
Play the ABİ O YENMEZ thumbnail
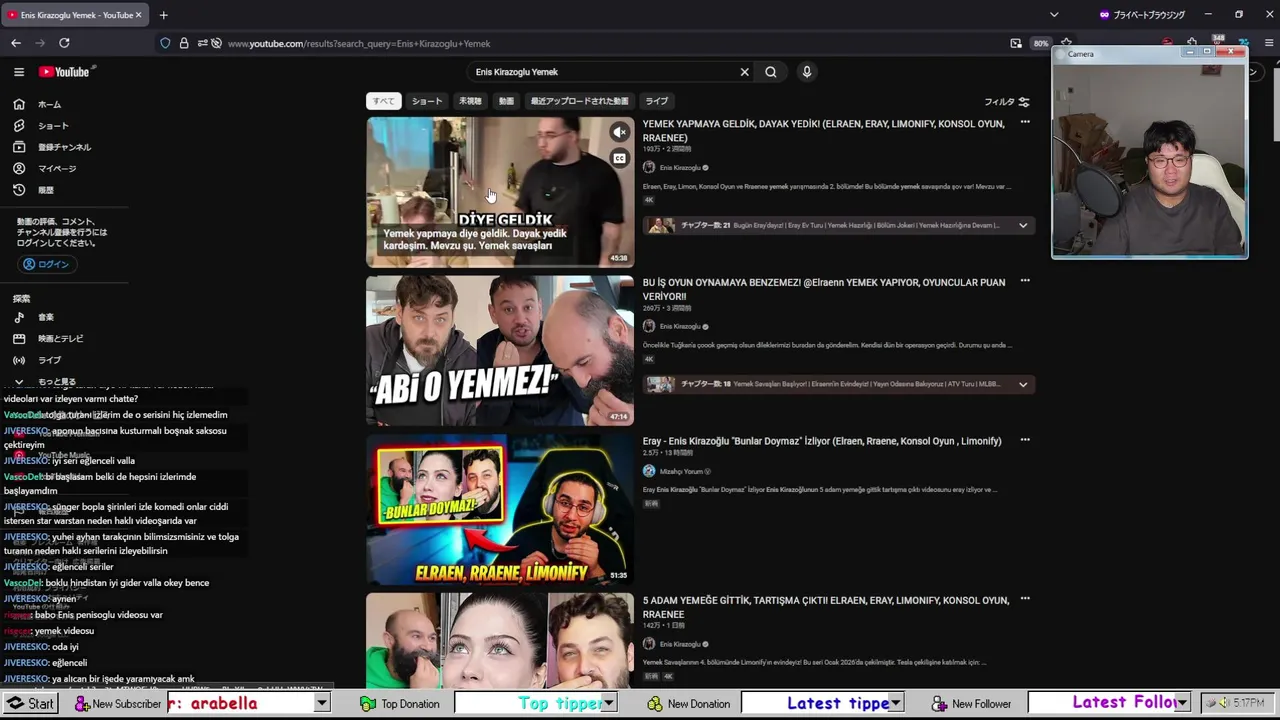(x=500, y=351)
